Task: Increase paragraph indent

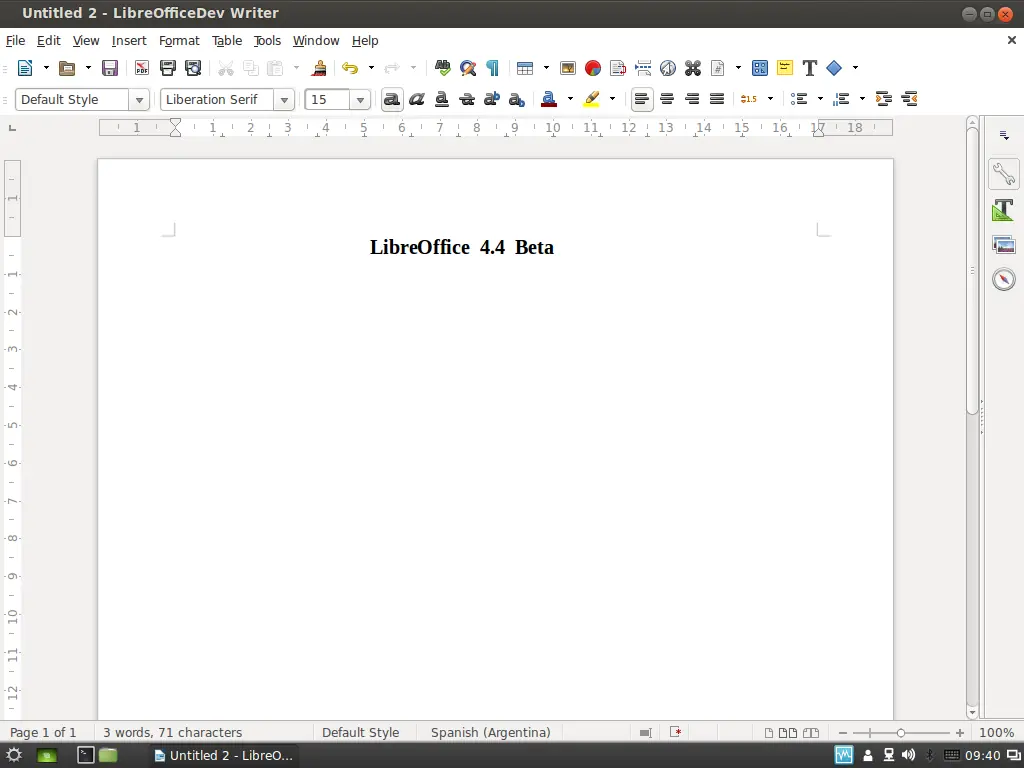Action: [x=884, y=99]
